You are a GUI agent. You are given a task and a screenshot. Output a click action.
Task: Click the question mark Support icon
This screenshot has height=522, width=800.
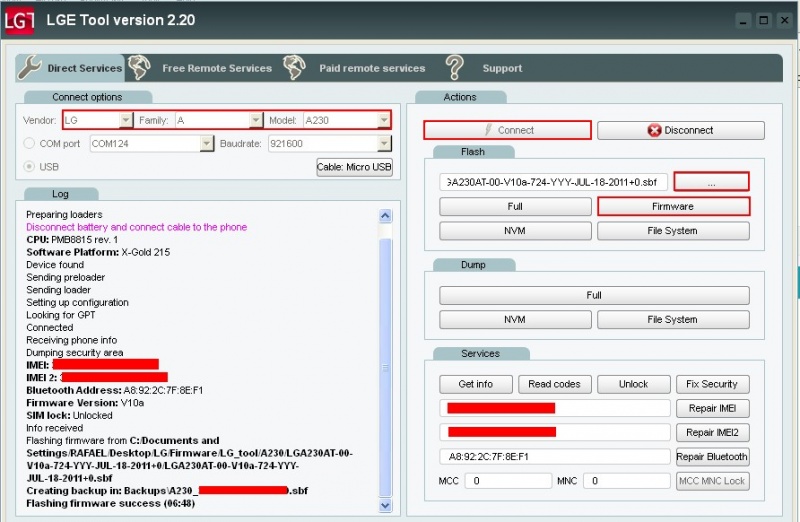454,67
